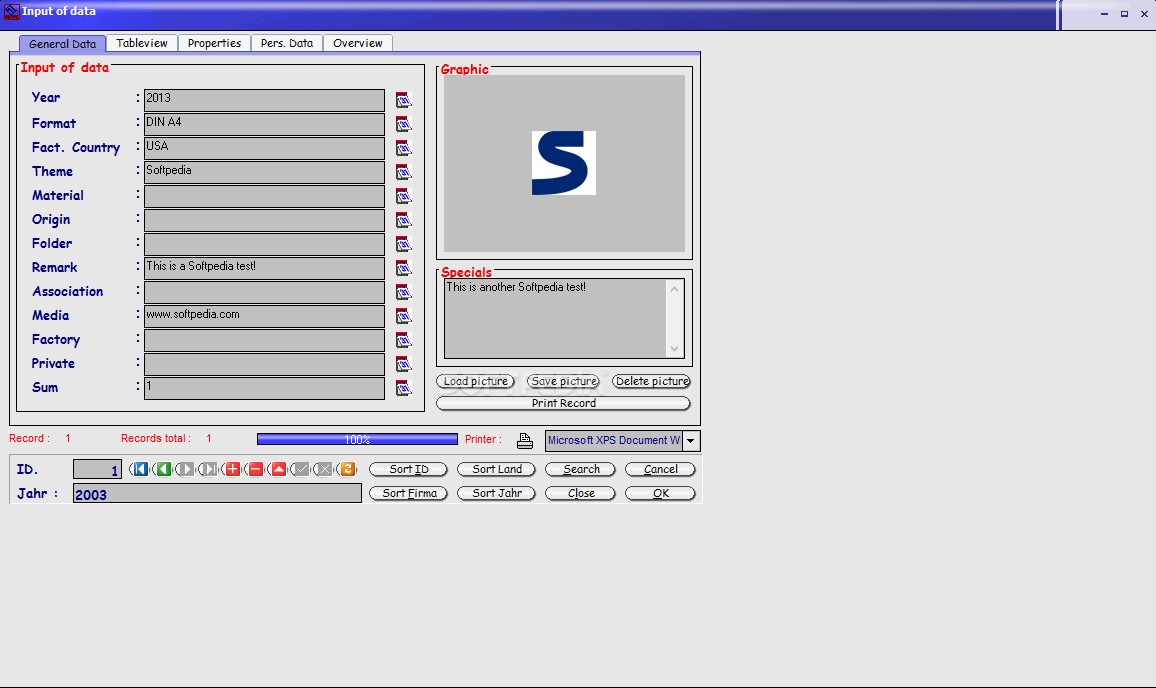Click the Cancel button
Viewport: 1156px width, 688px height.
pos(661,469)
